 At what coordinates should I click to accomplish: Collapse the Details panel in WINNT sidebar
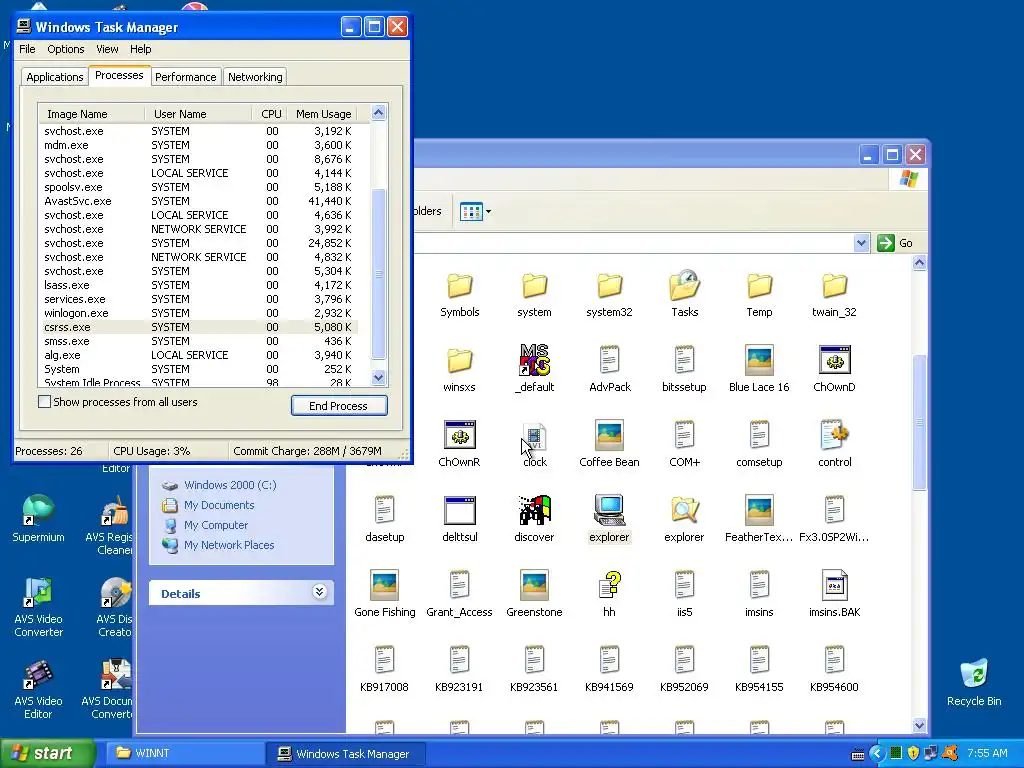point(319,592)
